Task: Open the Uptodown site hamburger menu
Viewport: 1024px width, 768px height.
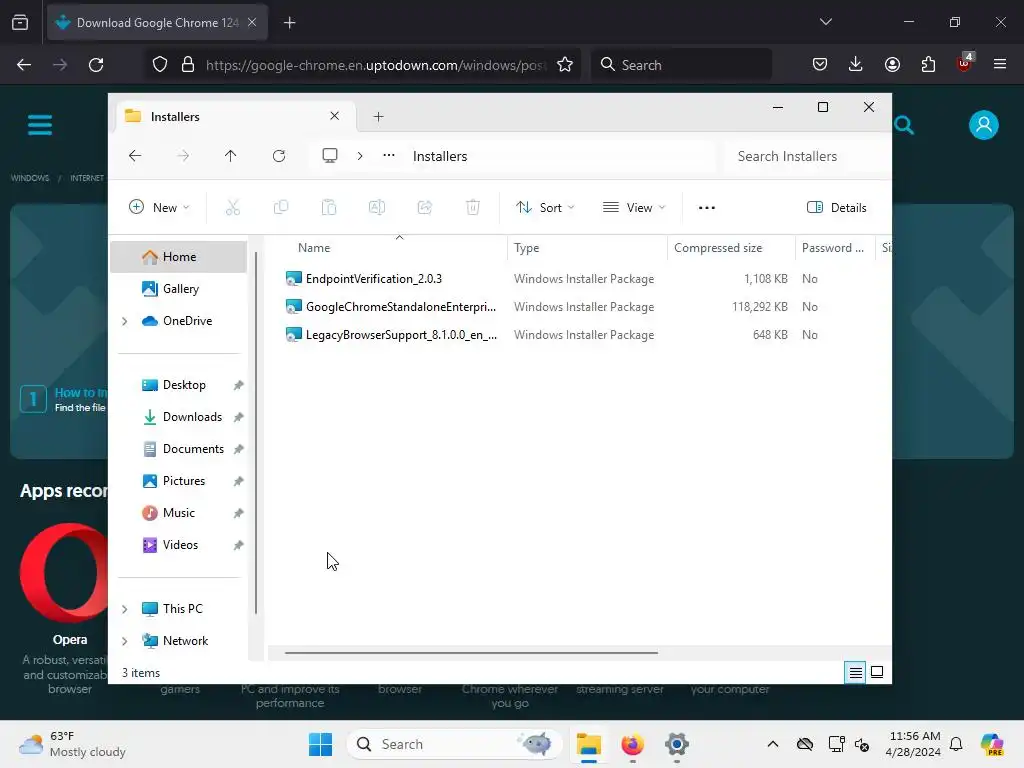Action: point(40,125)
